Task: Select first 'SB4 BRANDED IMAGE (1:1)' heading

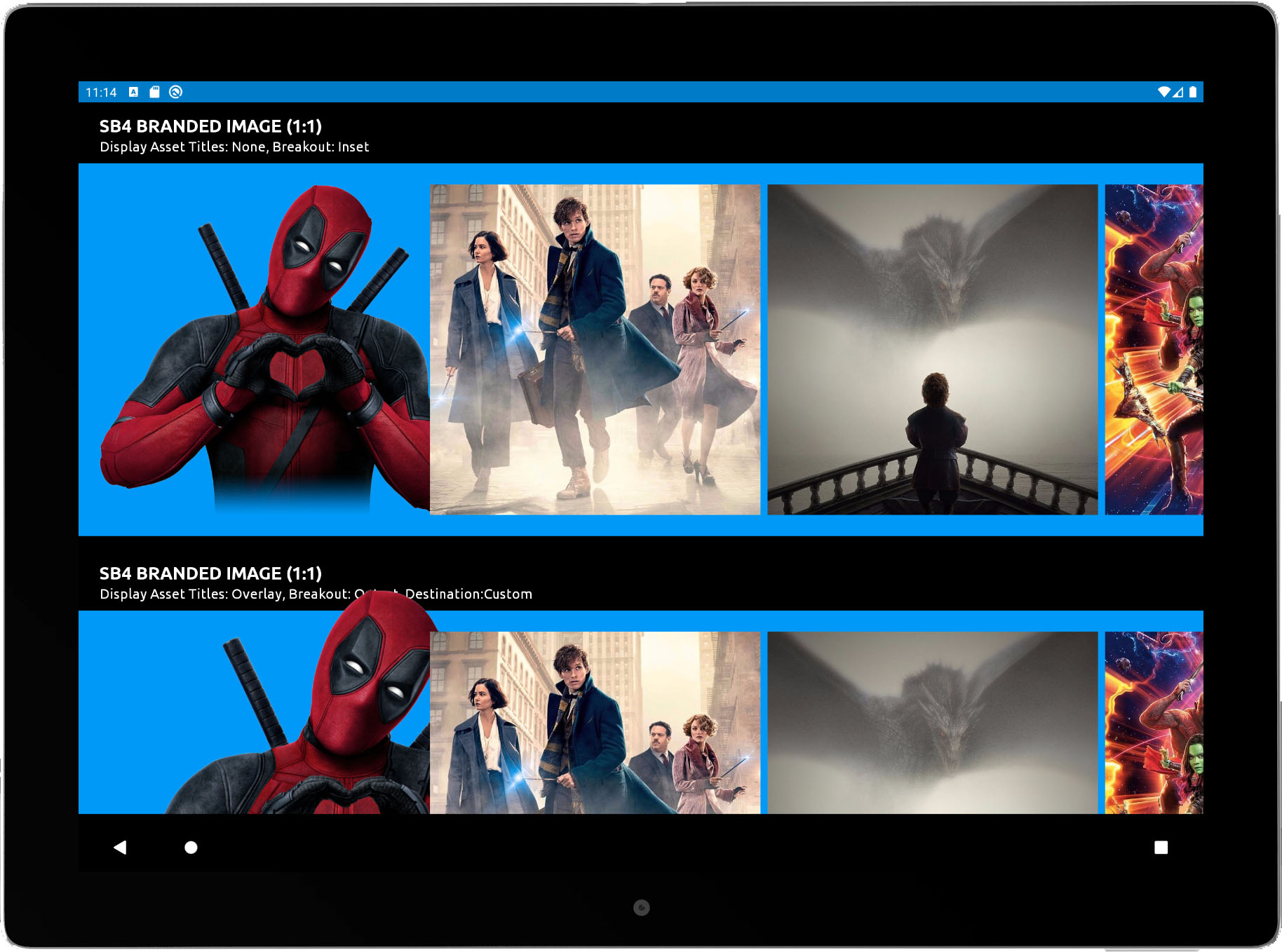Action: (x=210, y=126)
